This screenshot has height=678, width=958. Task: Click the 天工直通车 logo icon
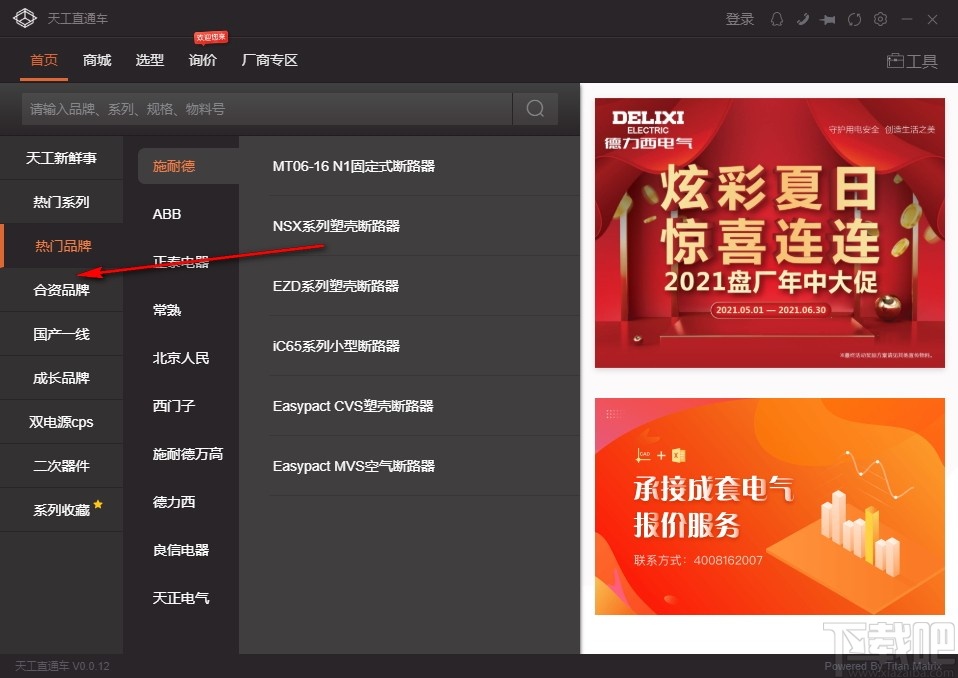25,18
